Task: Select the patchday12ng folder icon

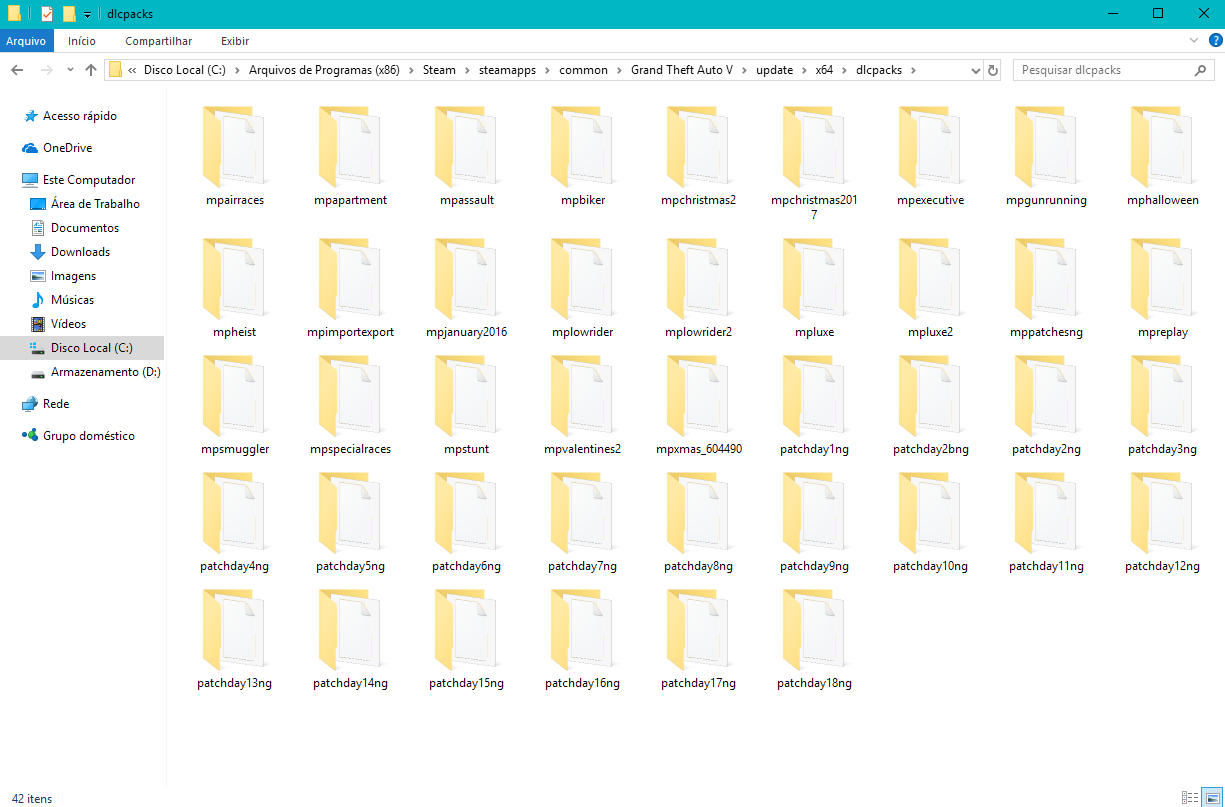Action: coord(1162,512)
